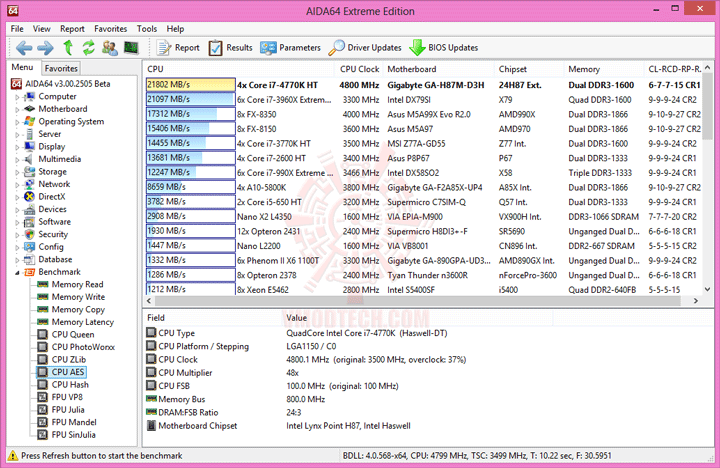The width and height of the screenshot is (720, 468).
Task: Open Report from the toolbar
Action: [178, 48]
